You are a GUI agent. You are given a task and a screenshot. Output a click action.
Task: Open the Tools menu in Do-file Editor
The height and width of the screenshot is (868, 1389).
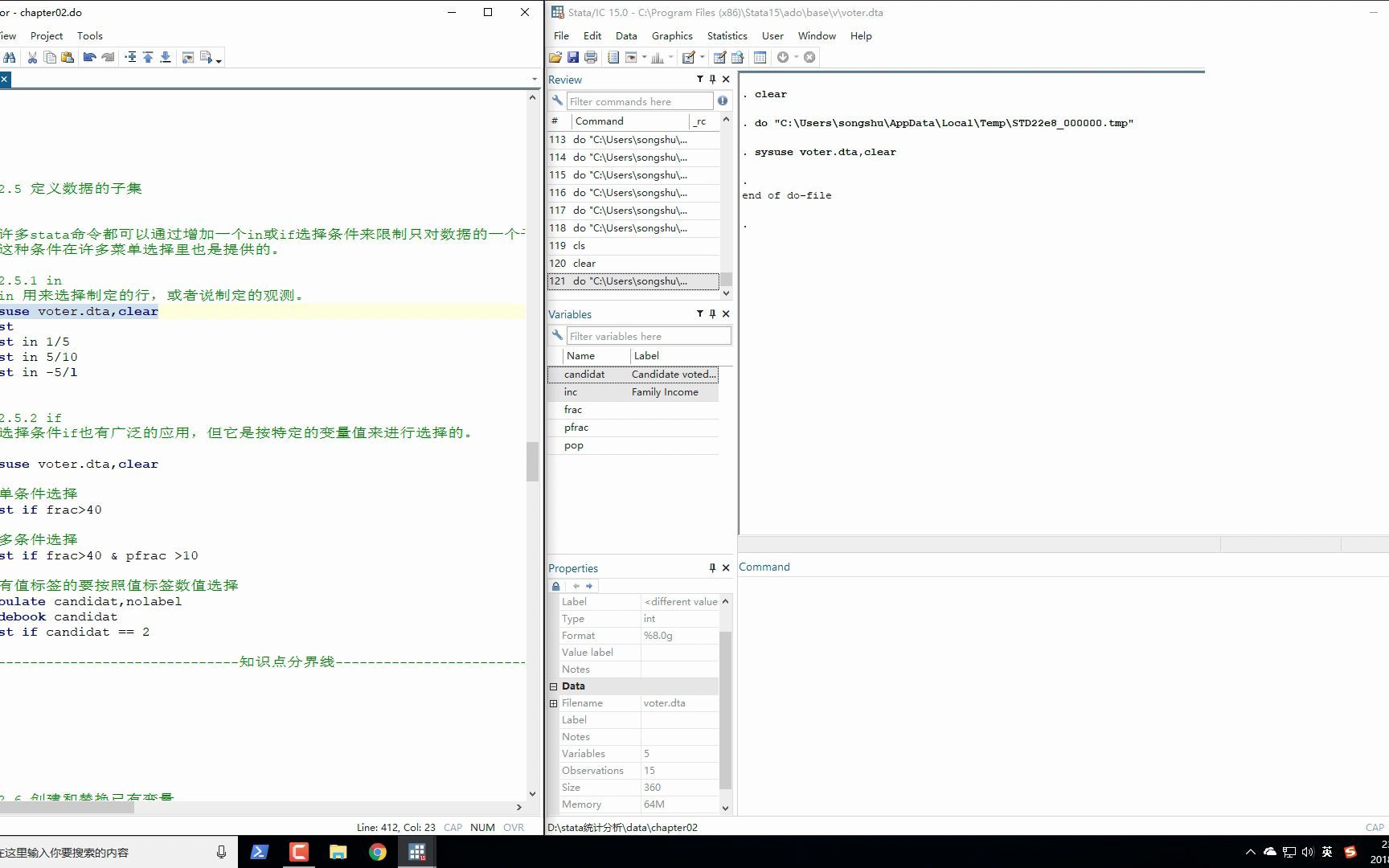tap(90, 35)
